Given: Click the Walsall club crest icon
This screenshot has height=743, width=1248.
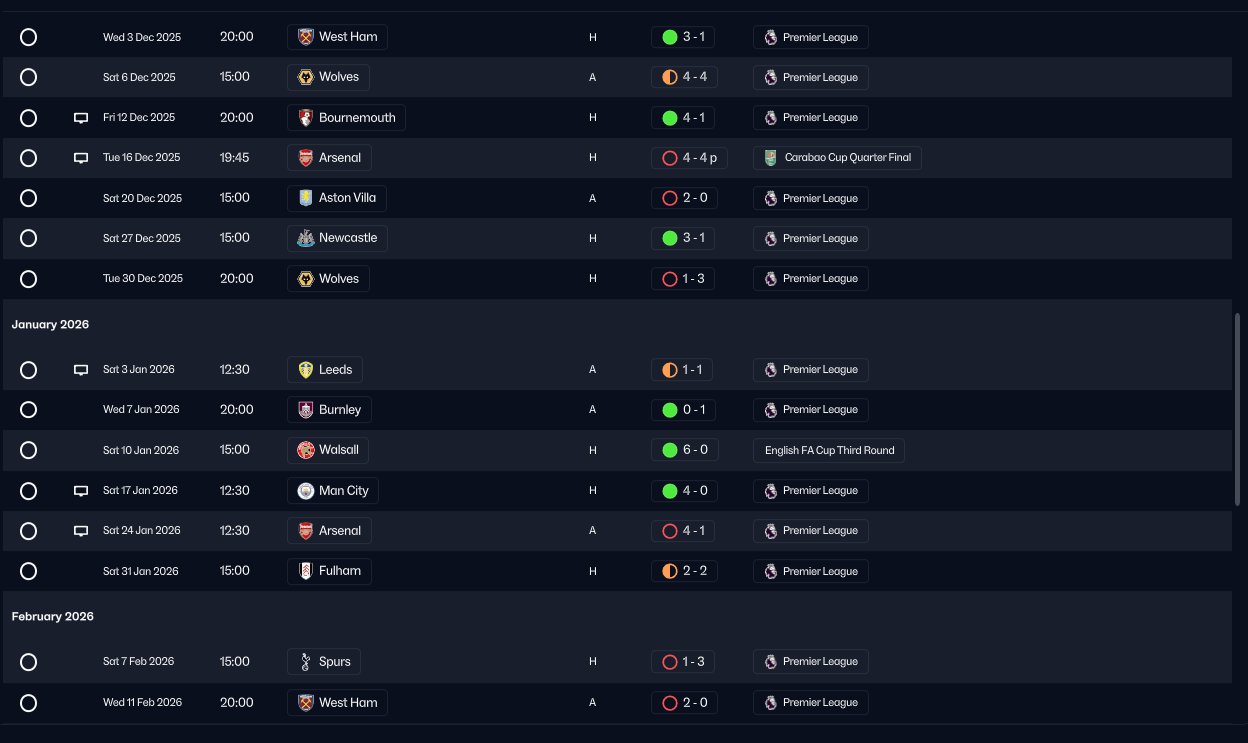Looking at the screenshot, I should click(306, 450).
